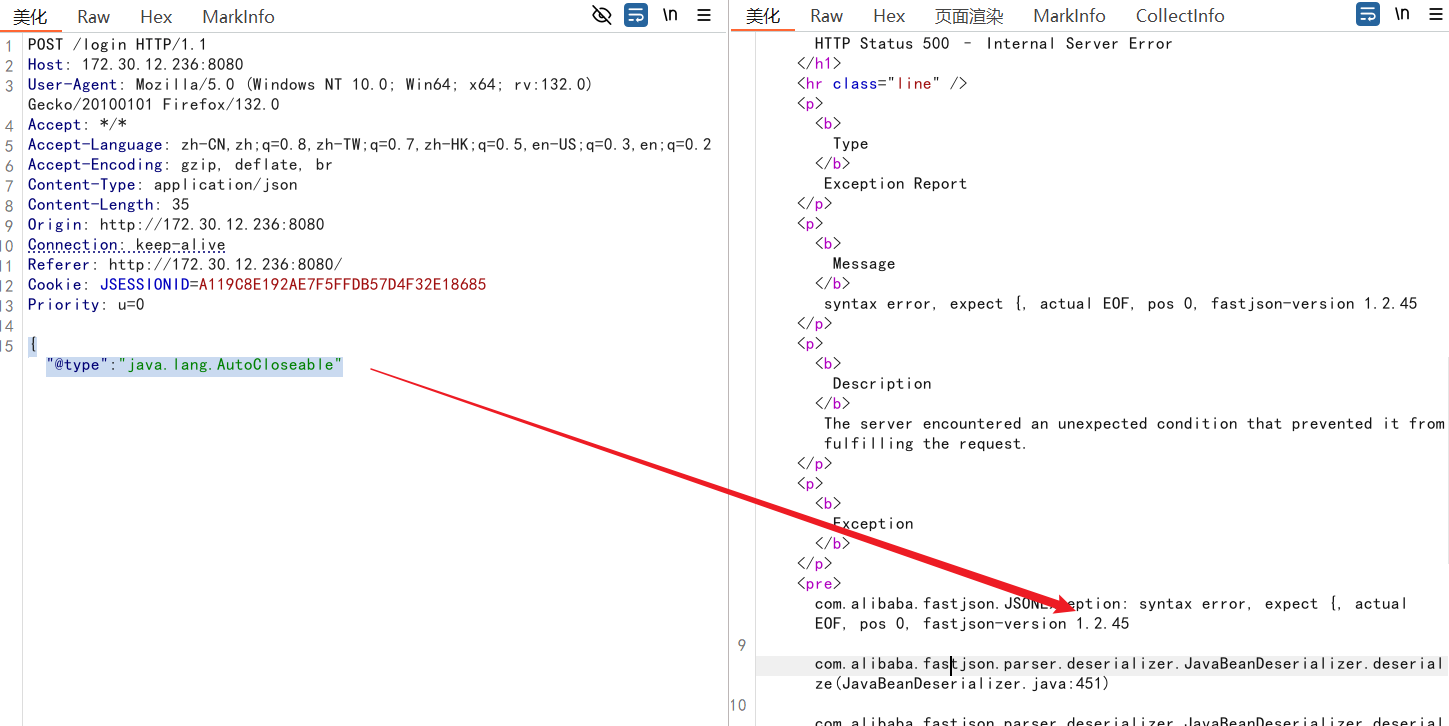Click "java.lang.AutoCloseable" string value
The height and width of the screenshot is (726, 1449).
[230, 364]
